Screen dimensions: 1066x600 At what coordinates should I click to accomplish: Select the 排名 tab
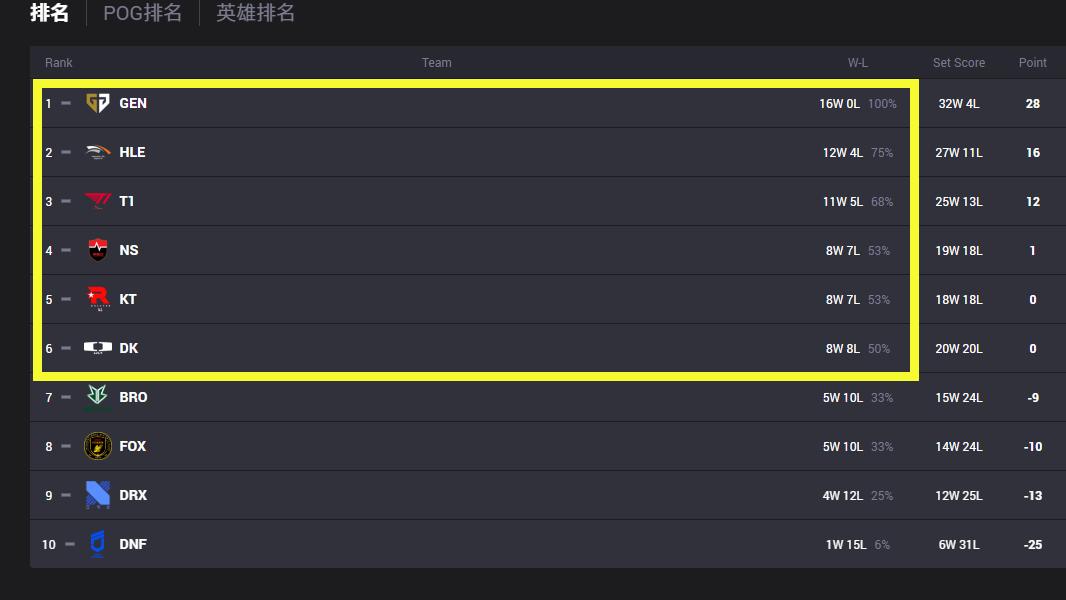[50, 13]
